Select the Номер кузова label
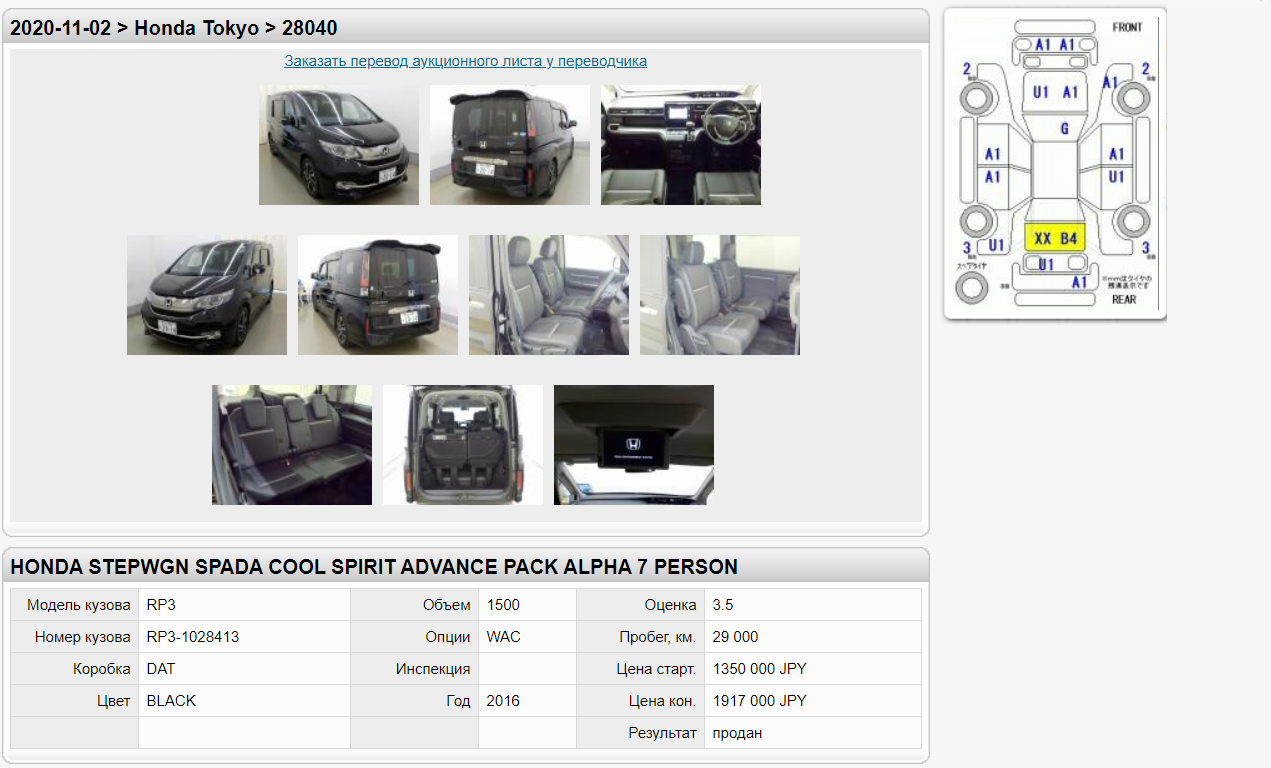The image size is (1271, 768). click(x=83, y=637)
